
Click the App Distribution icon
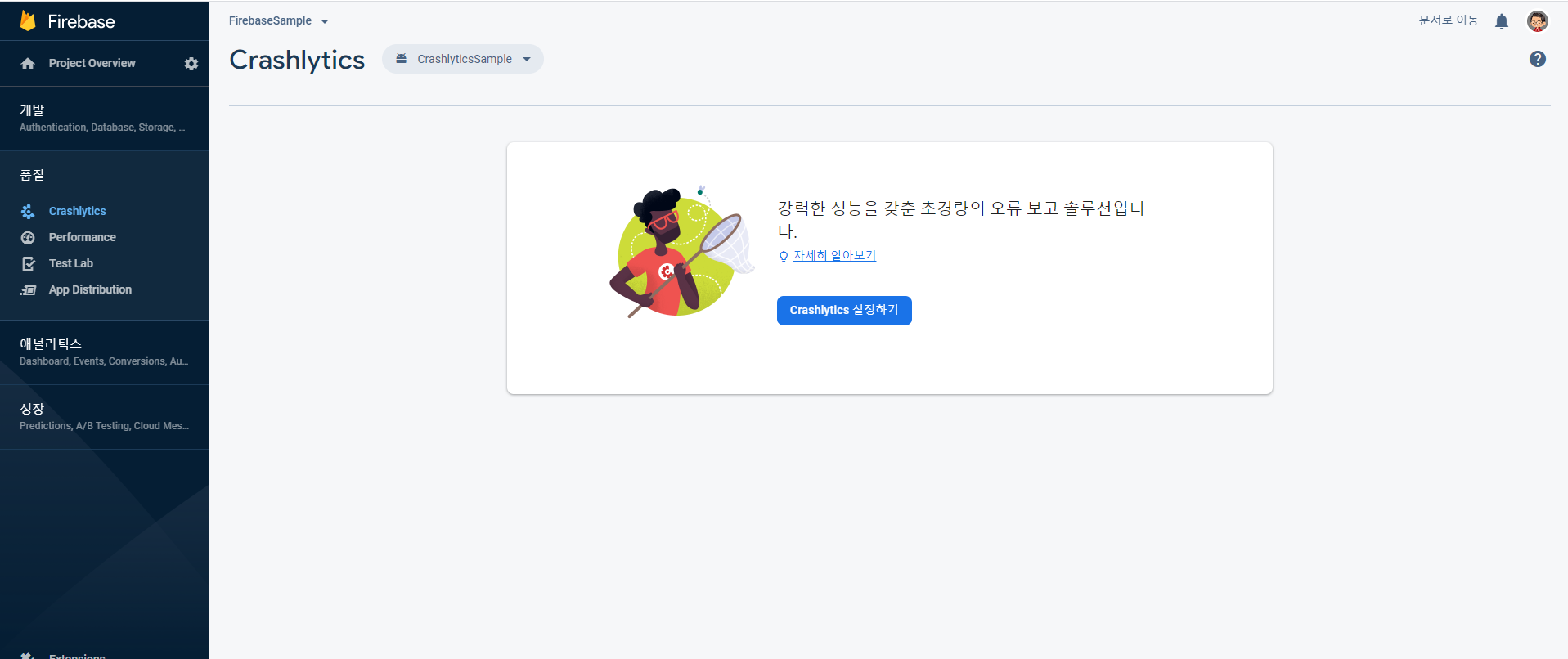click(x=28, y=290)
